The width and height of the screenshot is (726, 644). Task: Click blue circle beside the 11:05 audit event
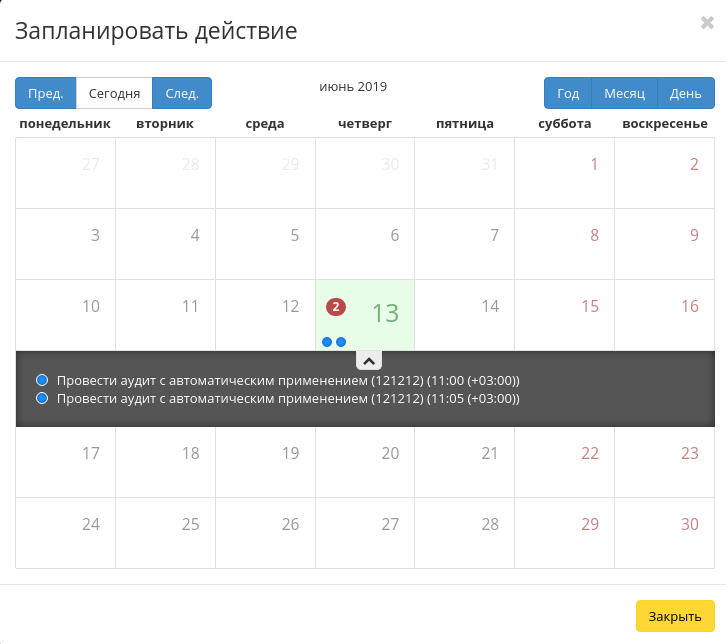point(42,398)
